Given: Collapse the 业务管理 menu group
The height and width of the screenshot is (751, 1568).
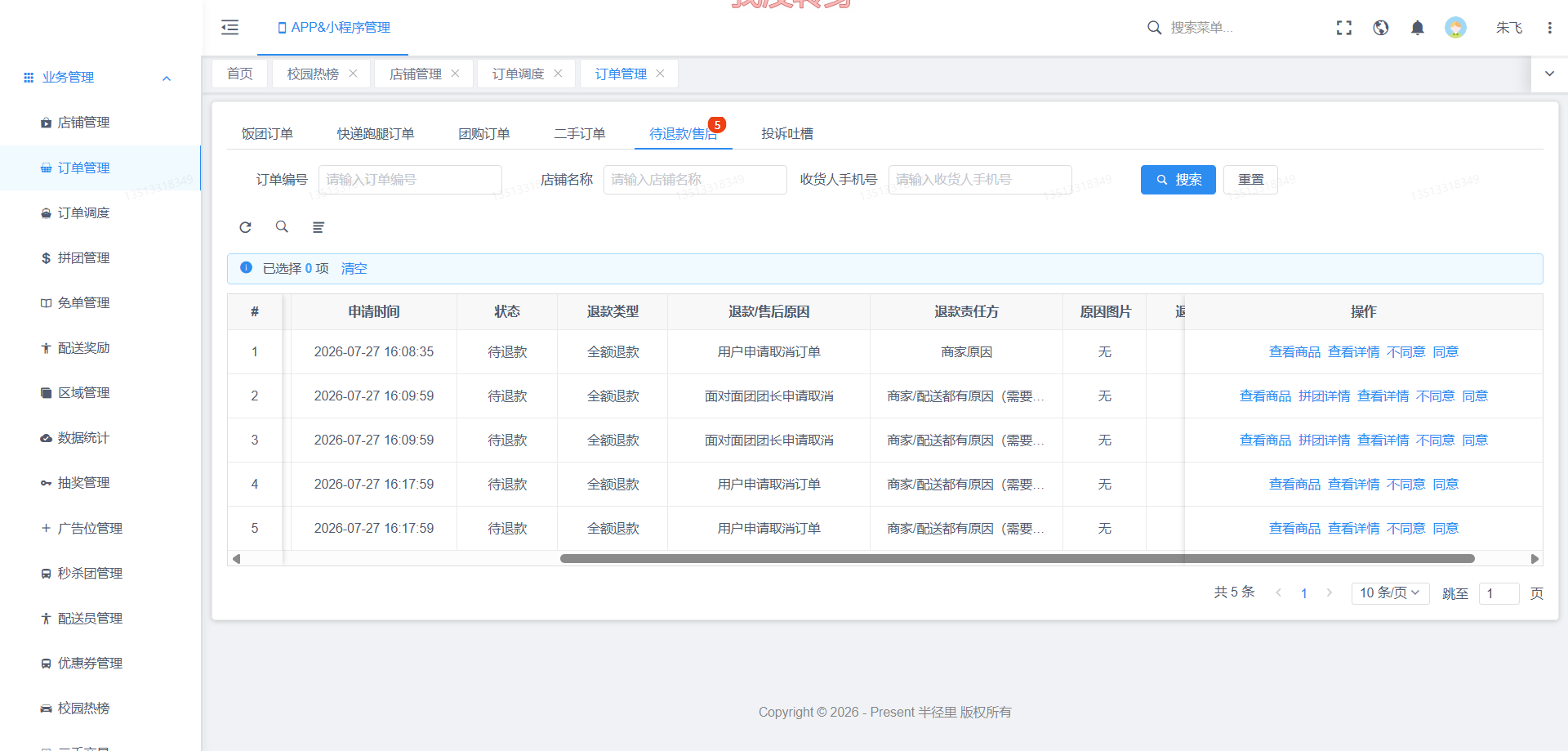Looking at the screenshot, I should click(167, 78).
